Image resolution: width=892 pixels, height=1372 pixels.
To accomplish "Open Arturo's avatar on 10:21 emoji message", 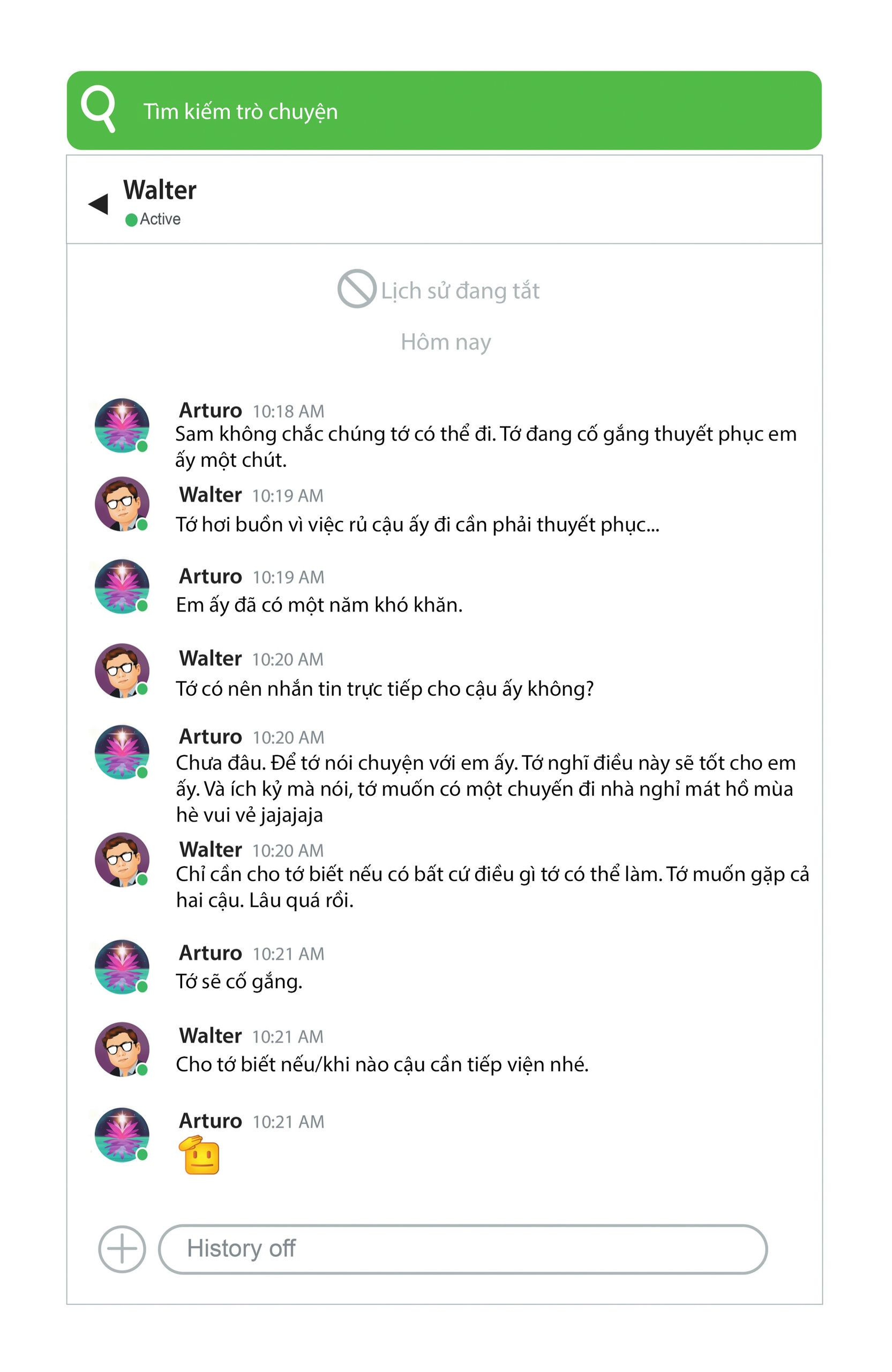I will click(x=122, y=1135).
